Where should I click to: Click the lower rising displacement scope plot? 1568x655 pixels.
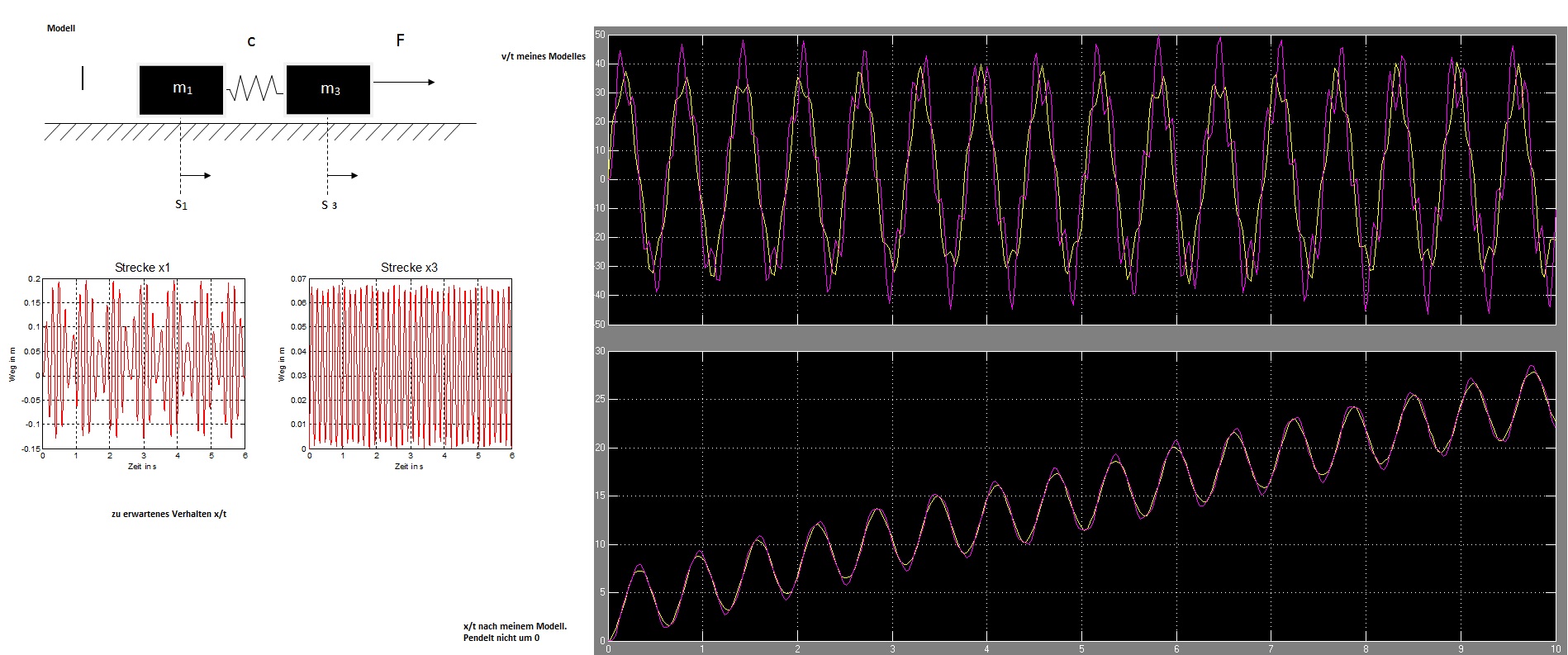pos(1082,496)
